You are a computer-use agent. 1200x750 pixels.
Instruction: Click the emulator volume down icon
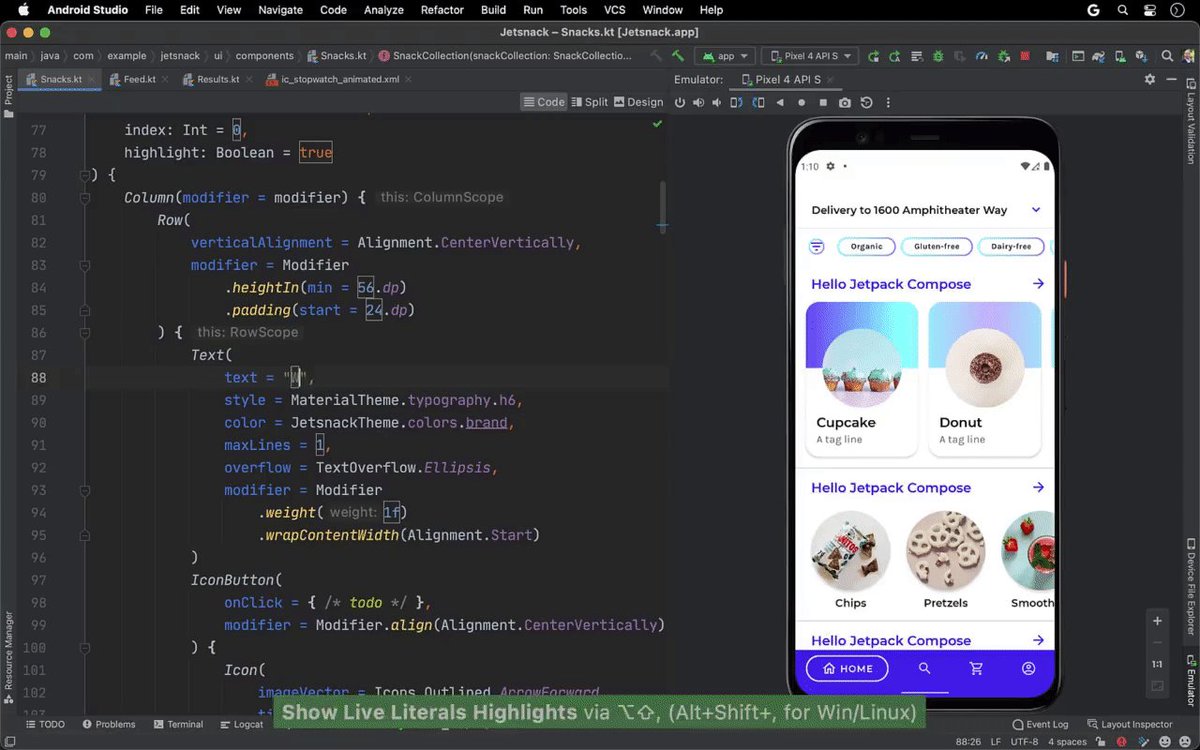point(718,102)
